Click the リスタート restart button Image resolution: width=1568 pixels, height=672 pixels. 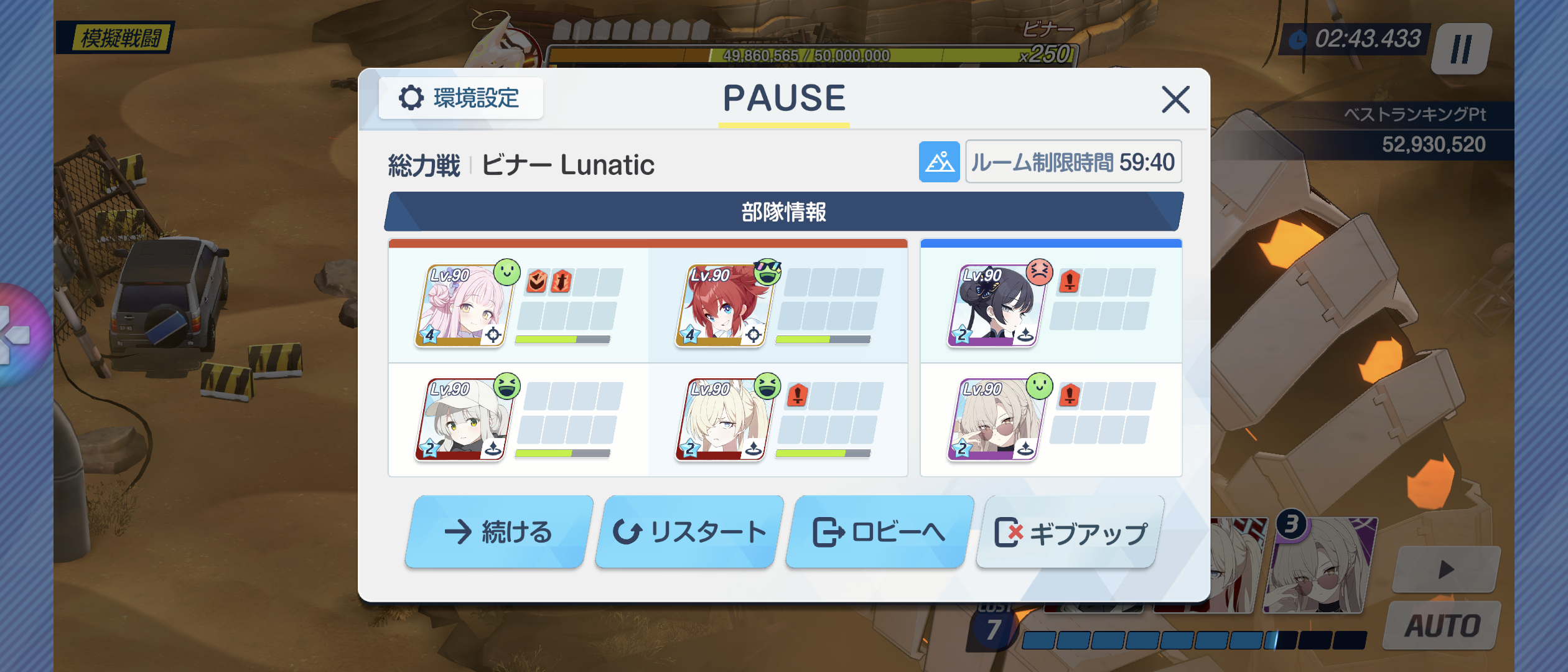[x=689, y=532]
